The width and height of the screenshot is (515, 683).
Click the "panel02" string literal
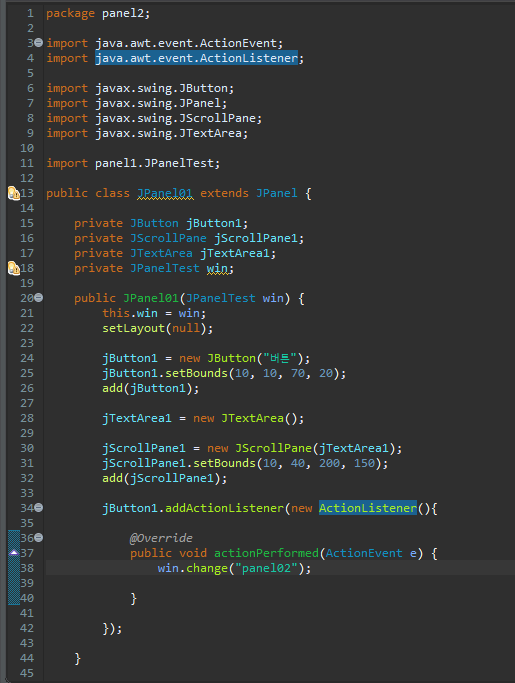pyautogui.click(x=266, y=568)
